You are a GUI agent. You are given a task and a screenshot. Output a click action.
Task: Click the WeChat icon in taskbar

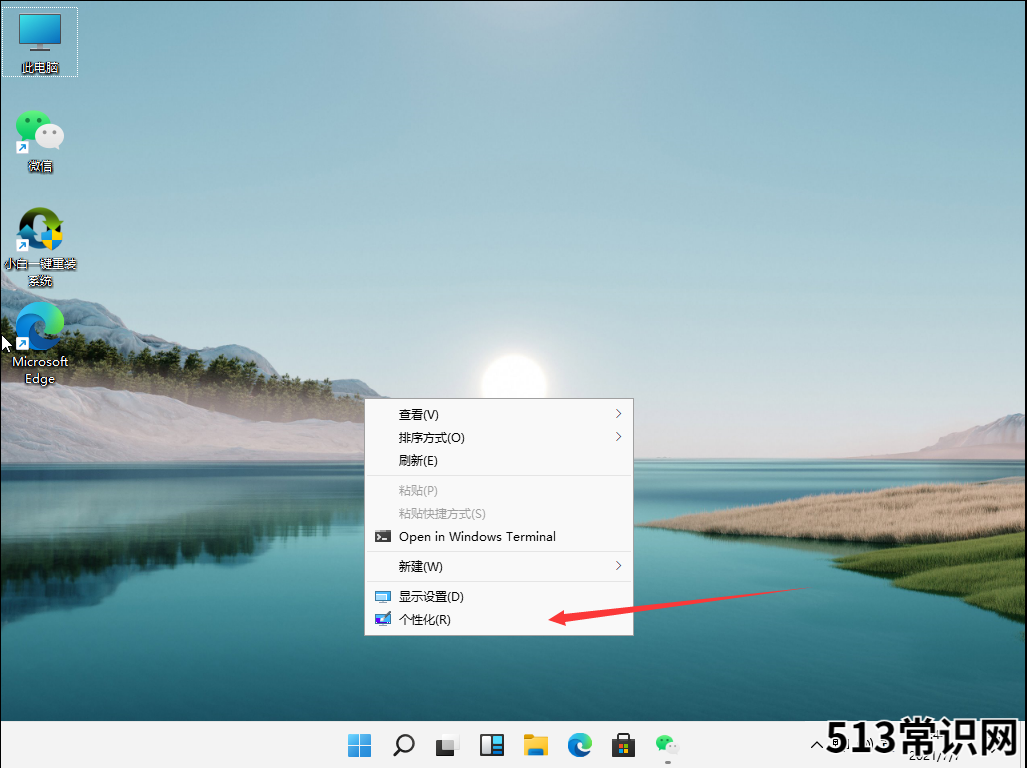click(667, 745)
